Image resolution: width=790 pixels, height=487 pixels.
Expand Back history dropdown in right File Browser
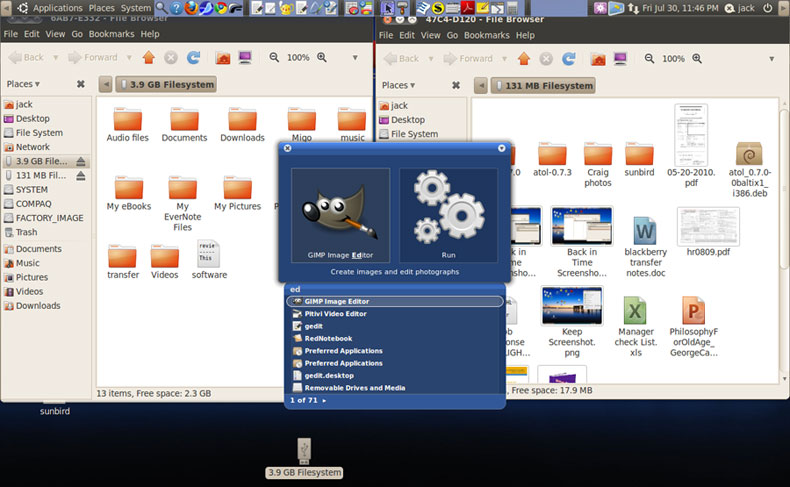431,59
